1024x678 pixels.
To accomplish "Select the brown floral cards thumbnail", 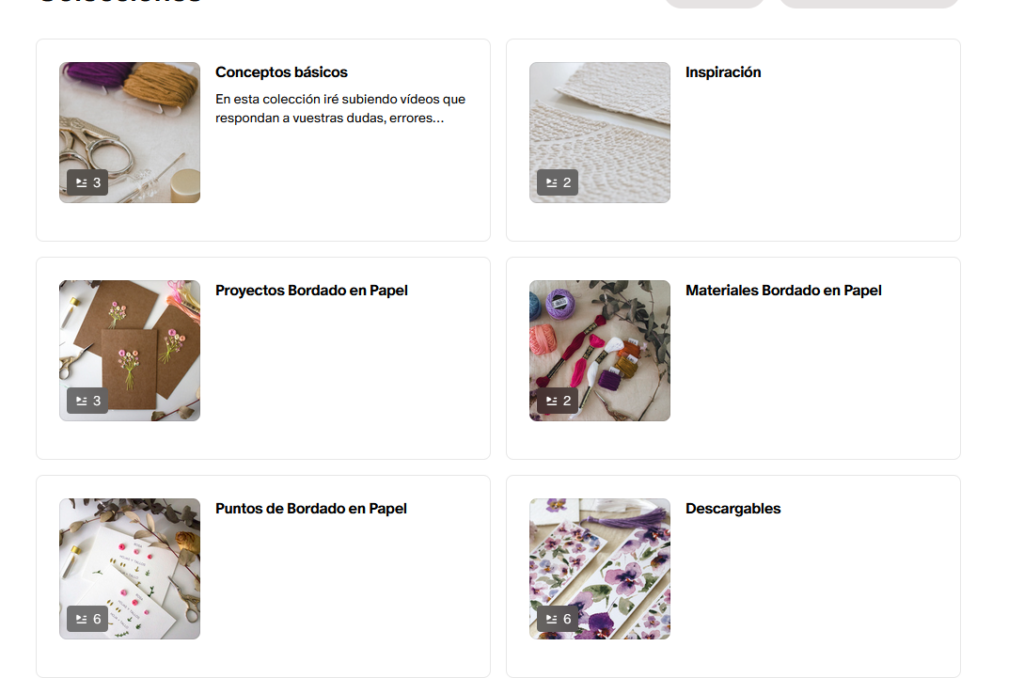I will point(129,351).
